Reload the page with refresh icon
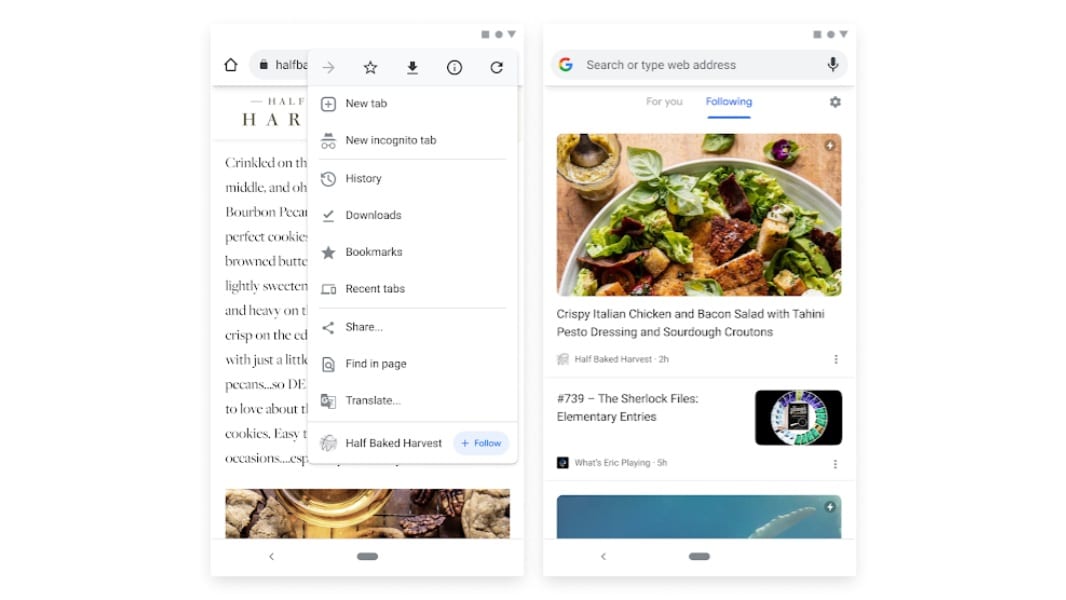1066x600 pixels. click(496, 67)
